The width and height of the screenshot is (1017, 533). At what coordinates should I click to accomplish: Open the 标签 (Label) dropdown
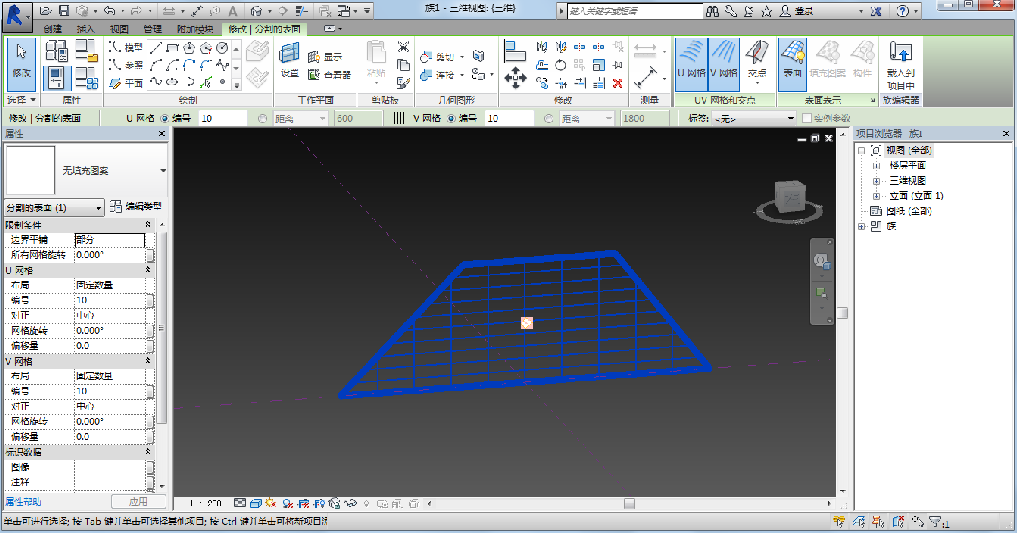tap(752, 118)
